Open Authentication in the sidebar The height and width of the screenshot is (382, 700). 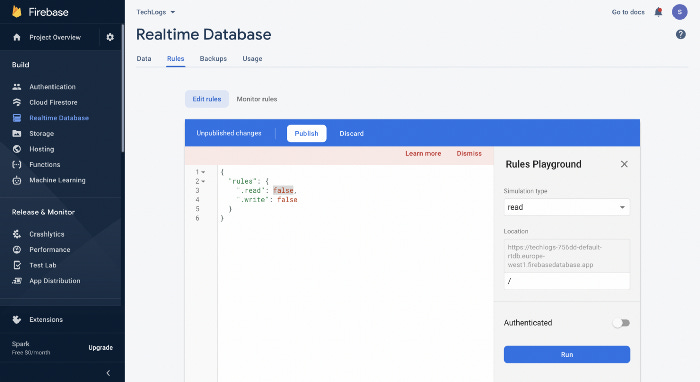tap(52, 87)
